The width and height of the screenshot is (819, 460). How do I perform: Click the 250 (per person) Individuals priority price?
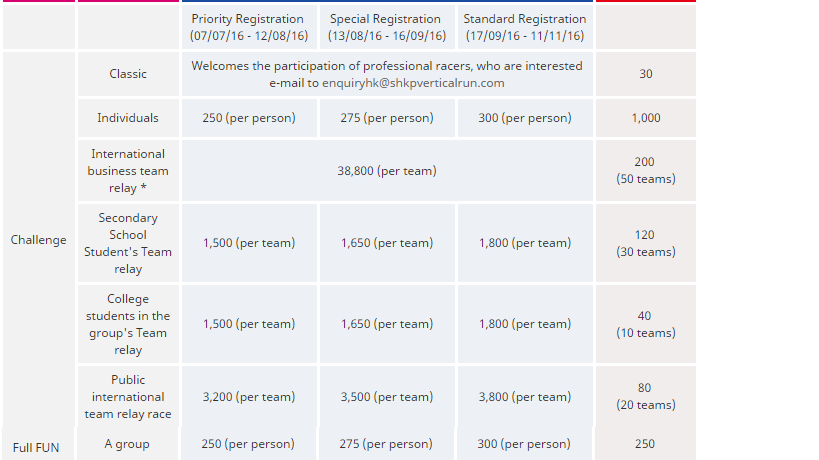coord(249,117)
